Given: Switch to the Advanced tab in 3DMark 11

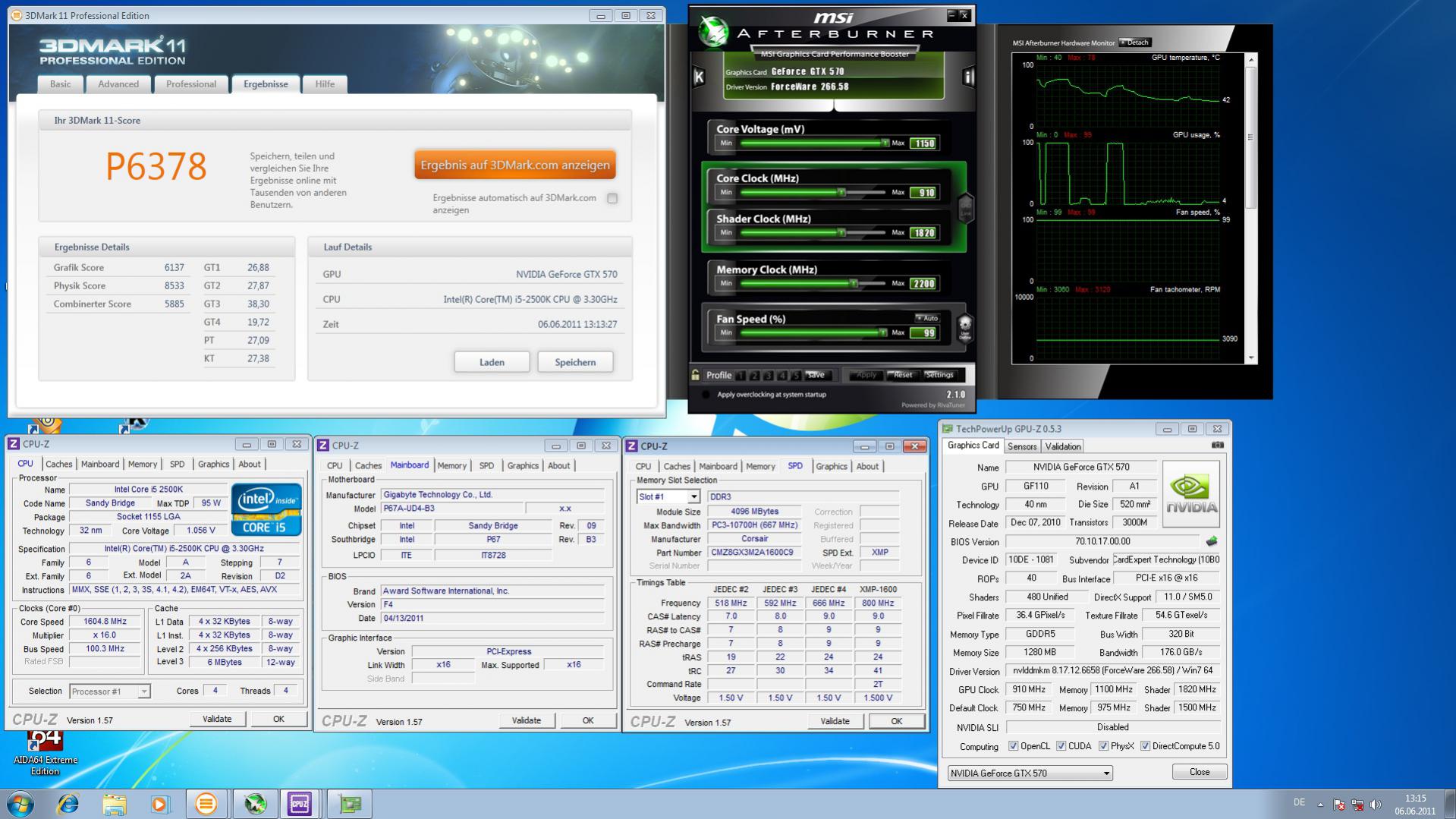Looking at the screenshot, I should pyautogui.click(x=118, y=84).
